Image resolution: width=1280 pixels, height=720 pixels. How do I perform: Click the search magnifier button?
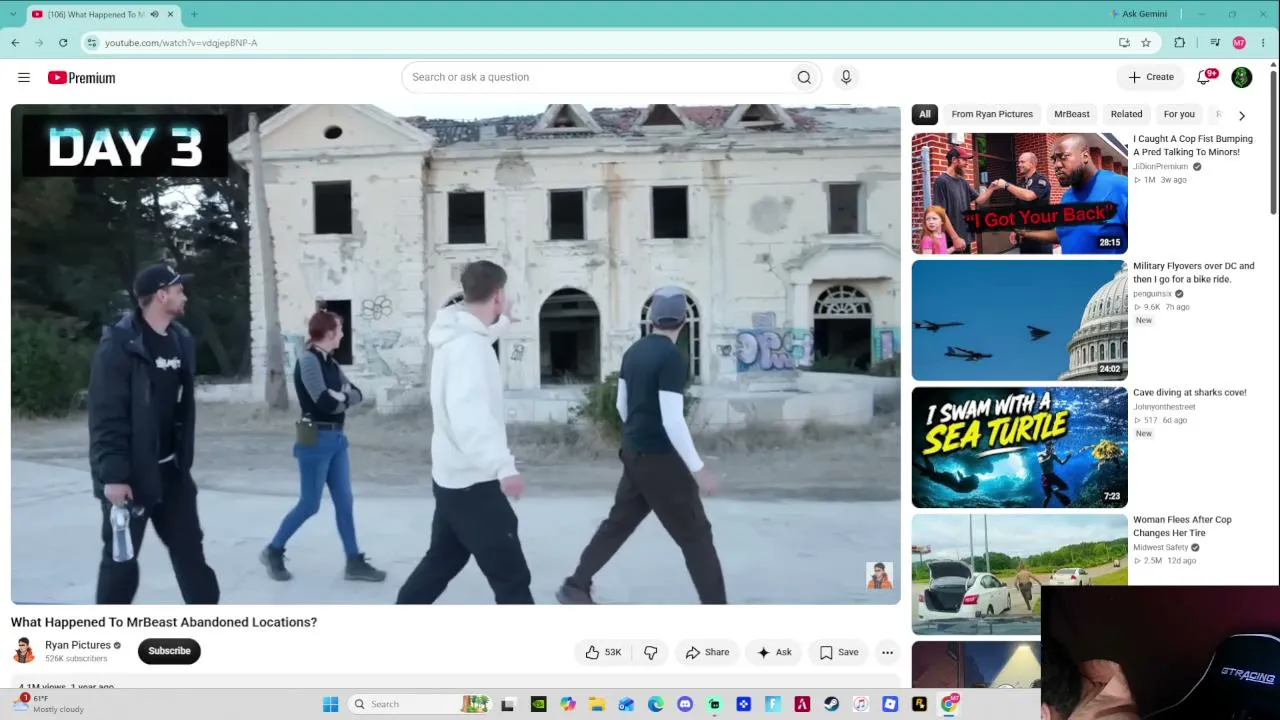click(804, 77)
